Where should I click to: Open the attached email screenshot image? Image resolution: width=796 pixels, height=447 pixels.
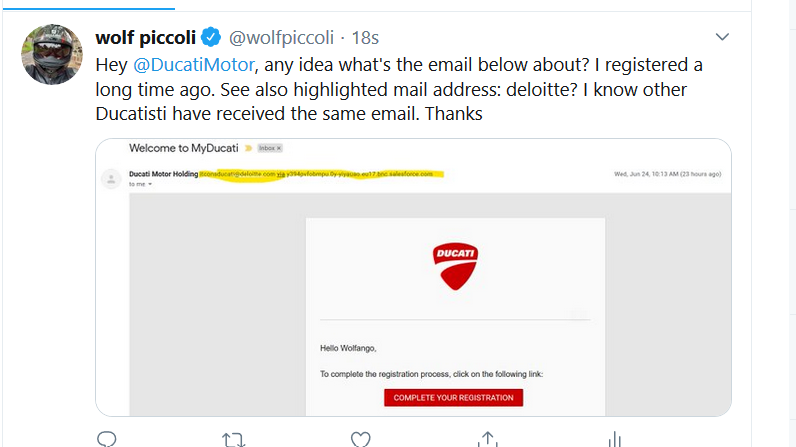(413, 300)
